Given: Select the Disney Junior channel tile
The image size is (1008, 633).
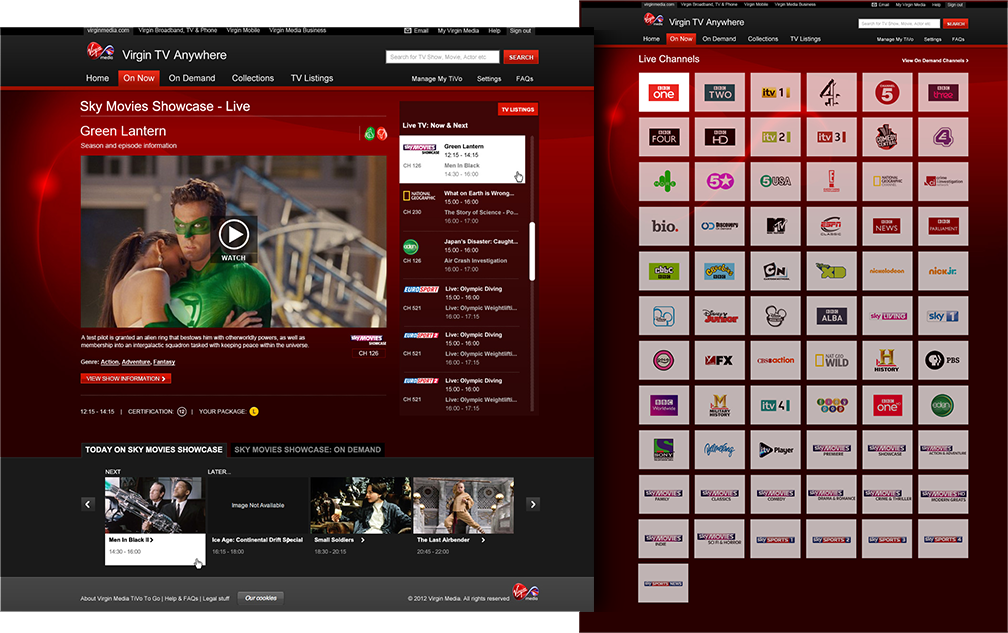Looking at the screenshot, I should coord(719,316).
